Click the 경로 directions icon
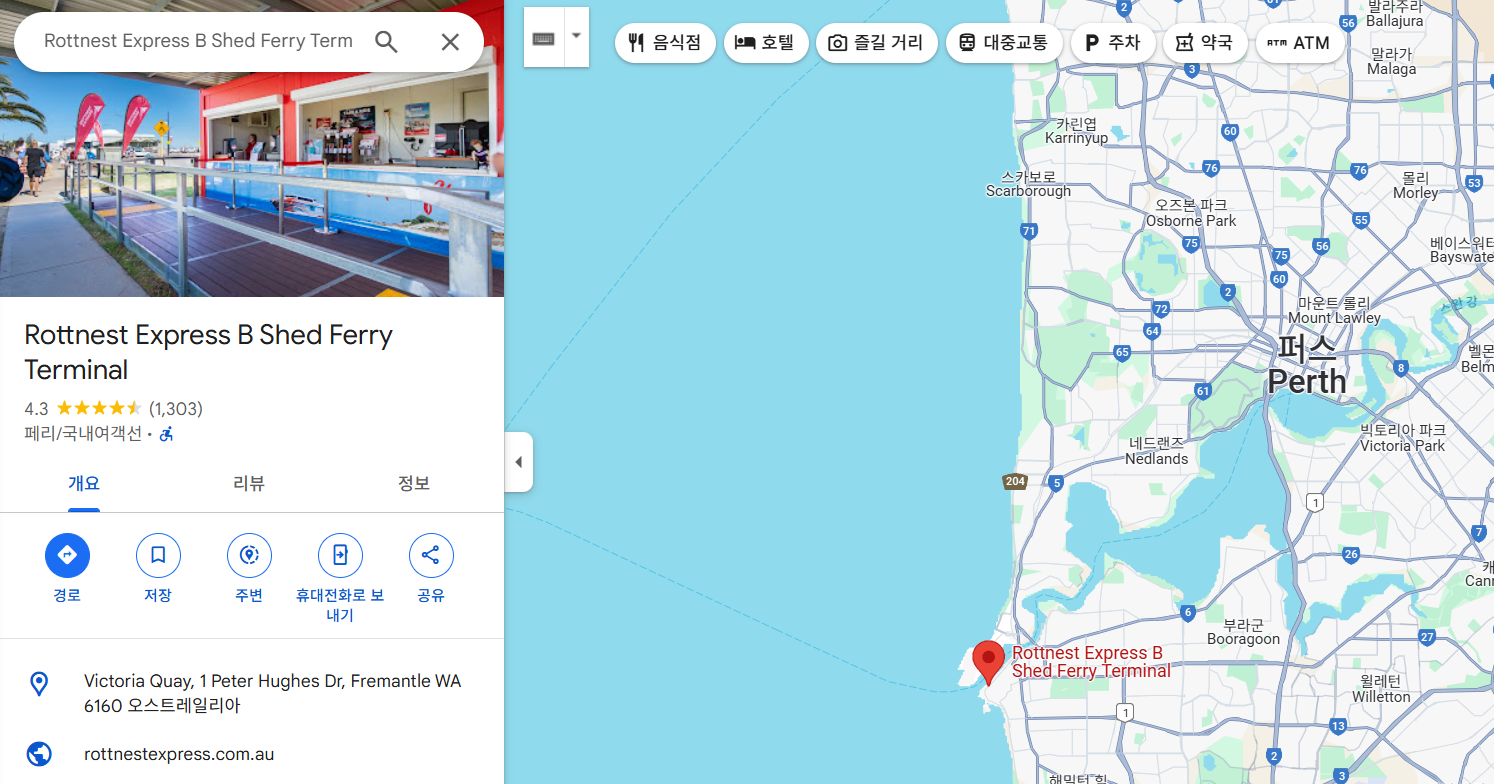1494x784 pixels. point(67,555)
